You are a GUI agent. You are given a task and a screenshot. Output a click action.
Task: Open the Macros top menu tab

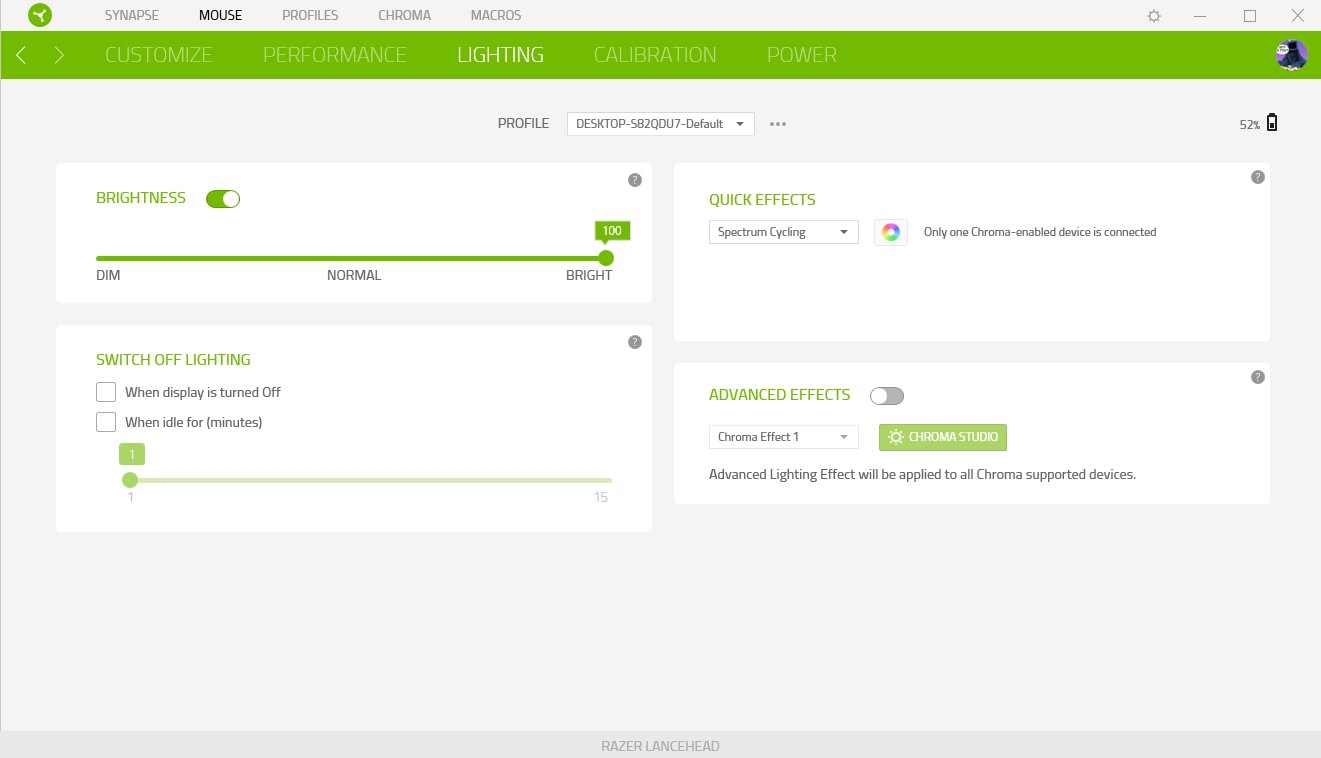[x=495, y=16]
